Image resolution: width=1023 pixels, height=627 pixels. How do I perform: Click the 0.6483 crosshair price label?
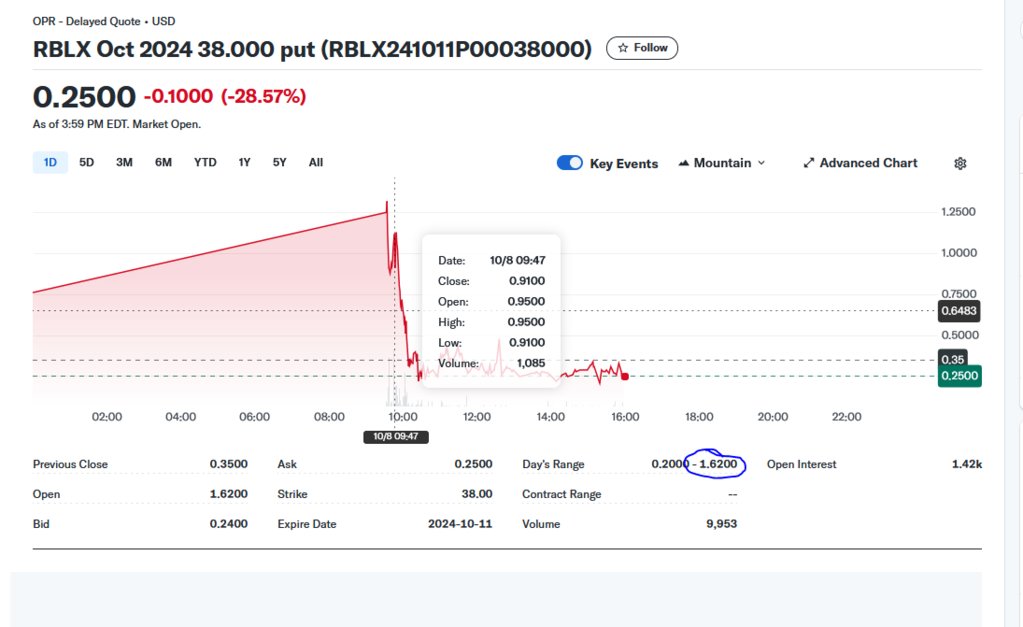(x=958, y=311)
